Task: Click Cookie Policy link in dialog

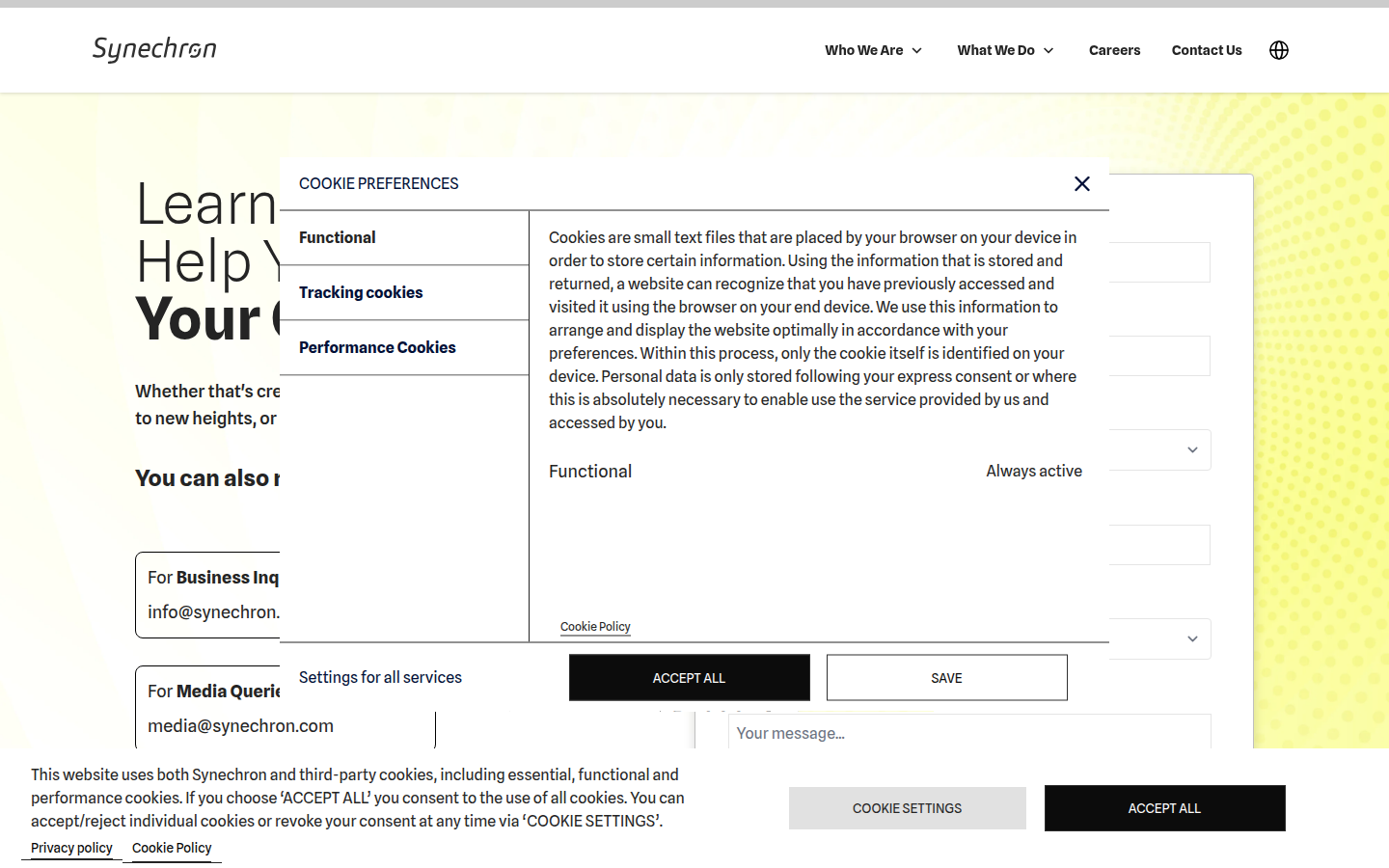Action: coord(595,627)
